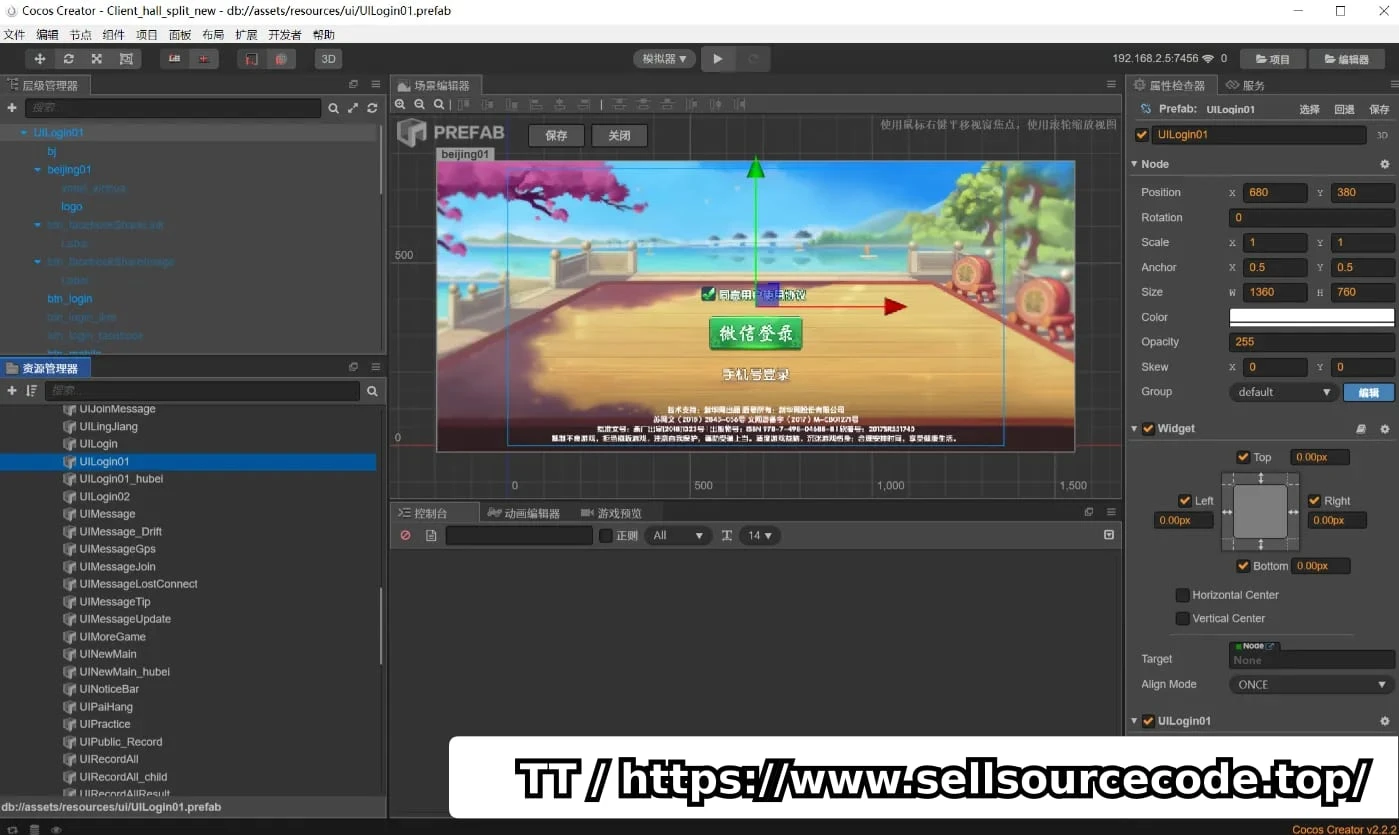This screenshot has width=1399, height=835.
Task: Uncheck the Widget Left alignment
Action: tap(1184, 501)
